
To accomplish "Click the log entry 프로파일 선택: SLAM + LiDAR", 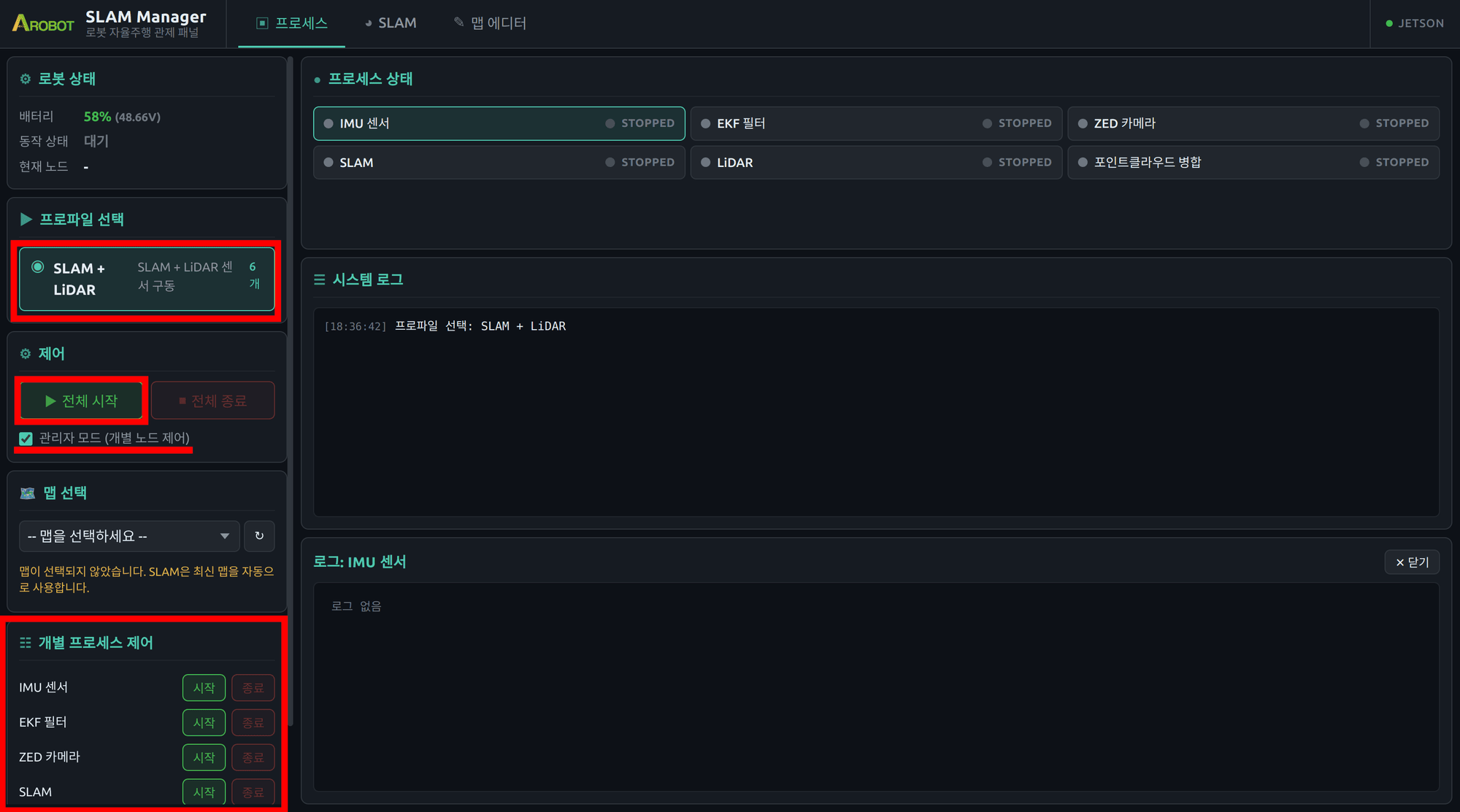I will 480,326.
